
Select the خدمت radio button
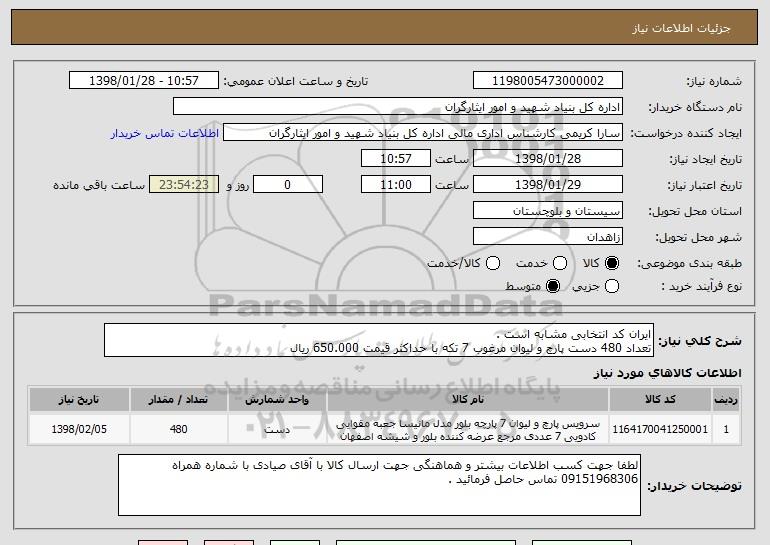click(x=560, y=263)
